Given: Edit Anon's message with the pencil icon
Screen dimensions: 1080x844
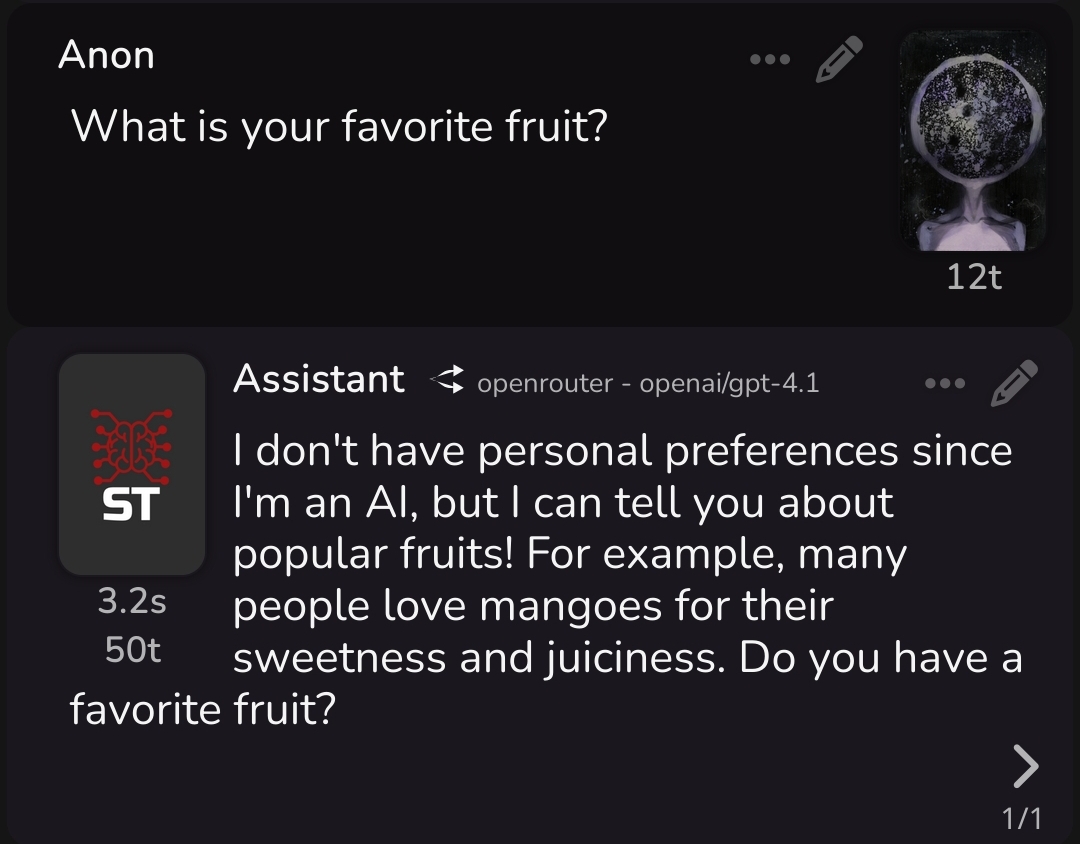Looking at the screenshot, I should (839, 59).
